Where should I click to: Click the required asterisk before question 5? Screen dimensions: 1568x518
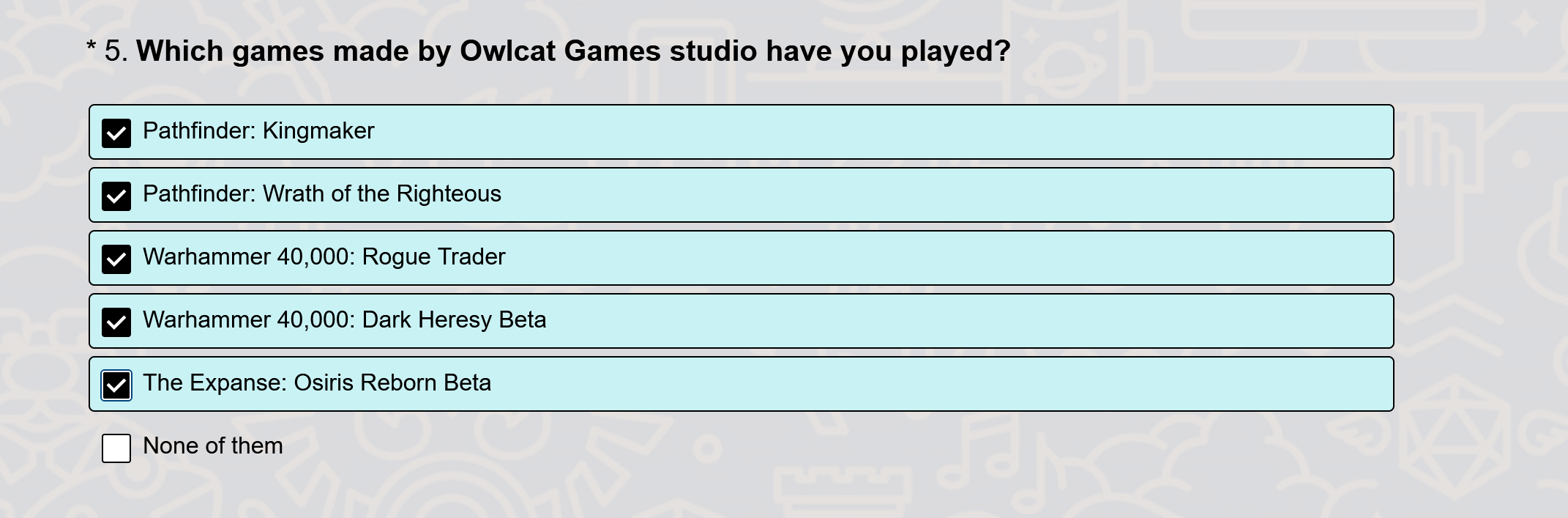click(x=92, y=47)
